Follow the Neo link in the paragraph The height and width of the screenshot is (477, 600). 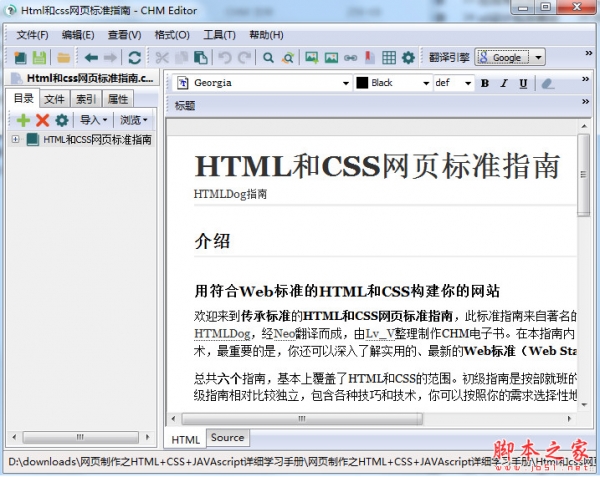point(284,334)
